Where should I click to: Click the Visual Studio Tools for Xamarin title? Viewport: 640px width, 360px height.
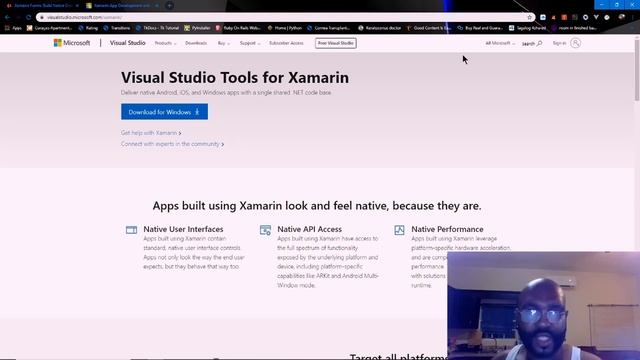[x=235, y=78]
